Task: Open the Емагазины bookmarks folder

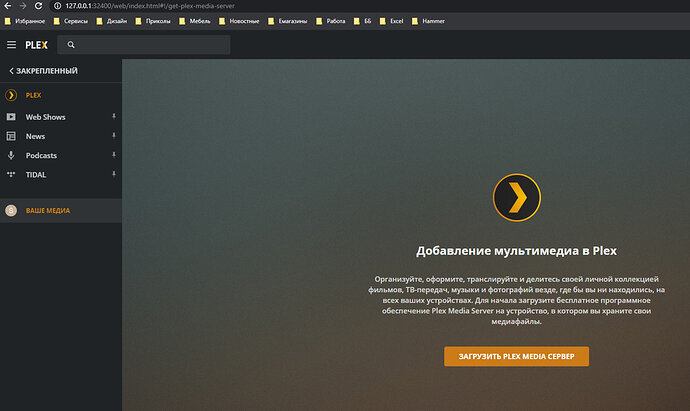Action: coord(287,21)
